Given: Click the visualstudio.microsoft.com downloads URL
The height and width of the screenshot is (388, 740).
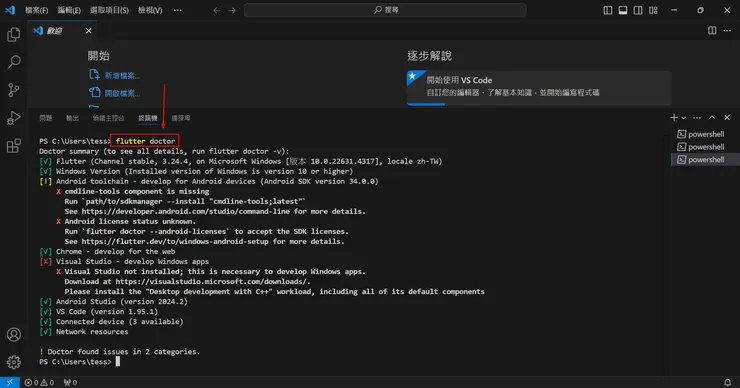Looking at the screenshot, I should (x=212, y=281).
